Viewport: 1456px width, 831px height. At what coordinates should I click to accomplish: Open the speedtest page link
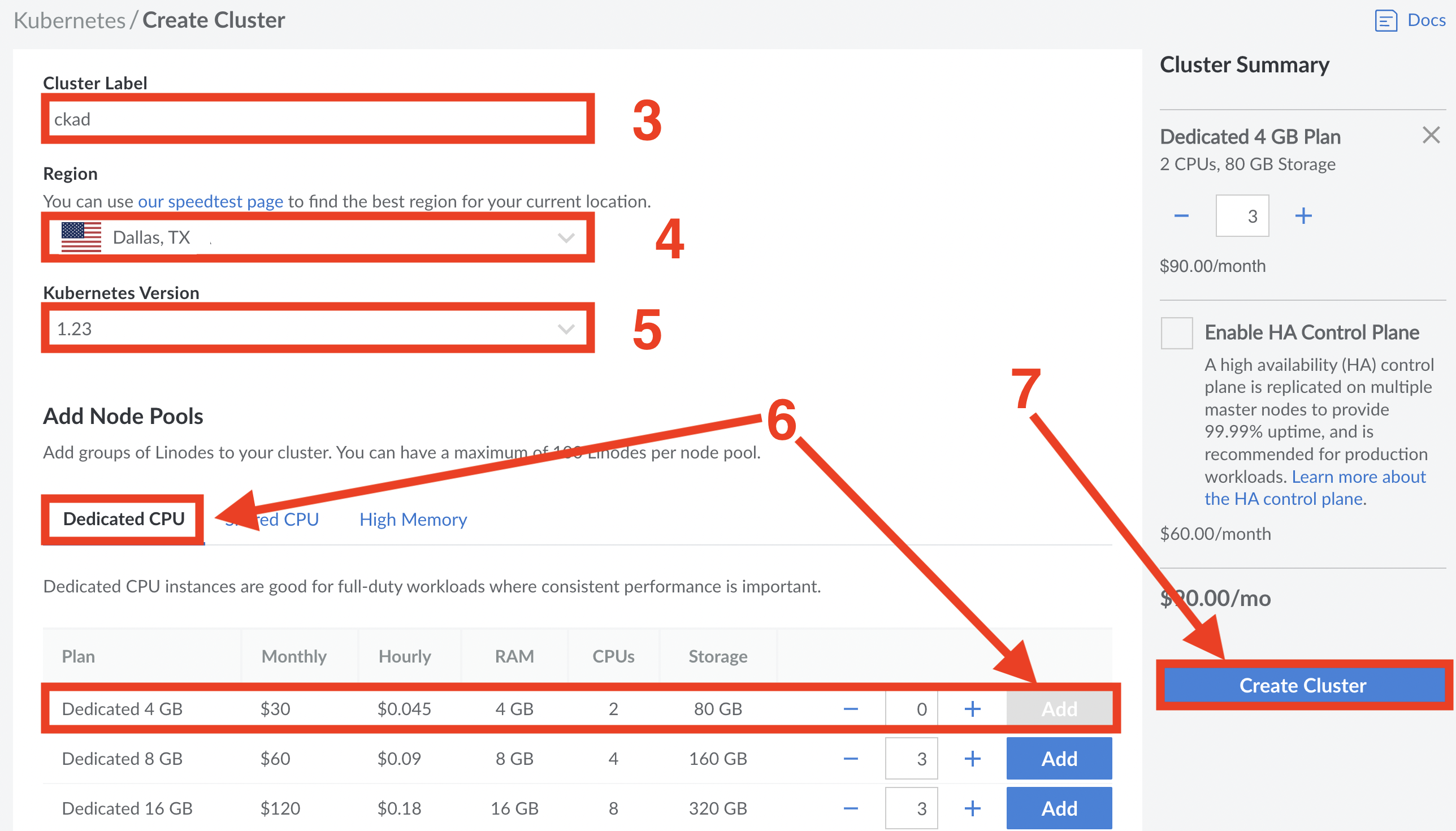click(210, 201)
